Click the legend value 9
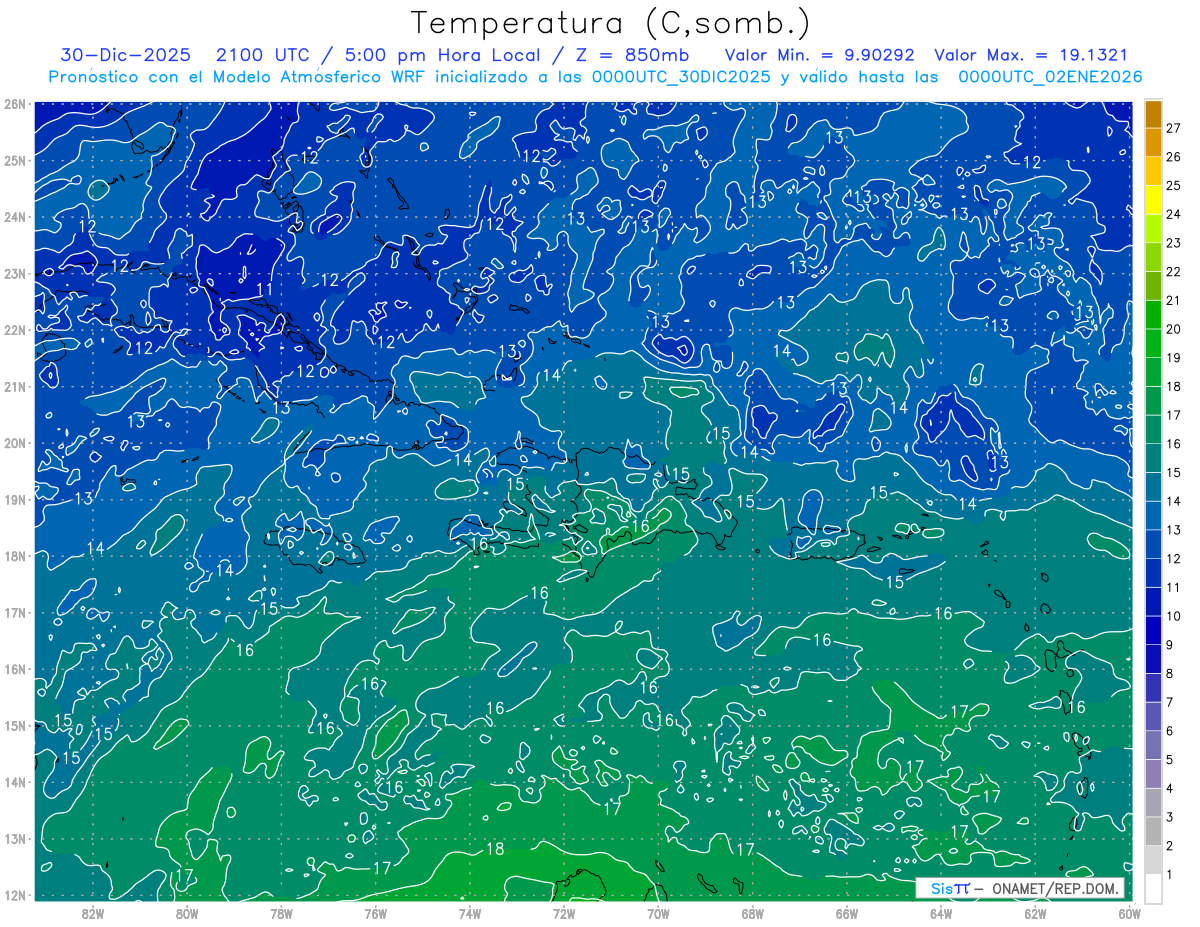This screenshot has height=927, width=1200. point(1171,645)
